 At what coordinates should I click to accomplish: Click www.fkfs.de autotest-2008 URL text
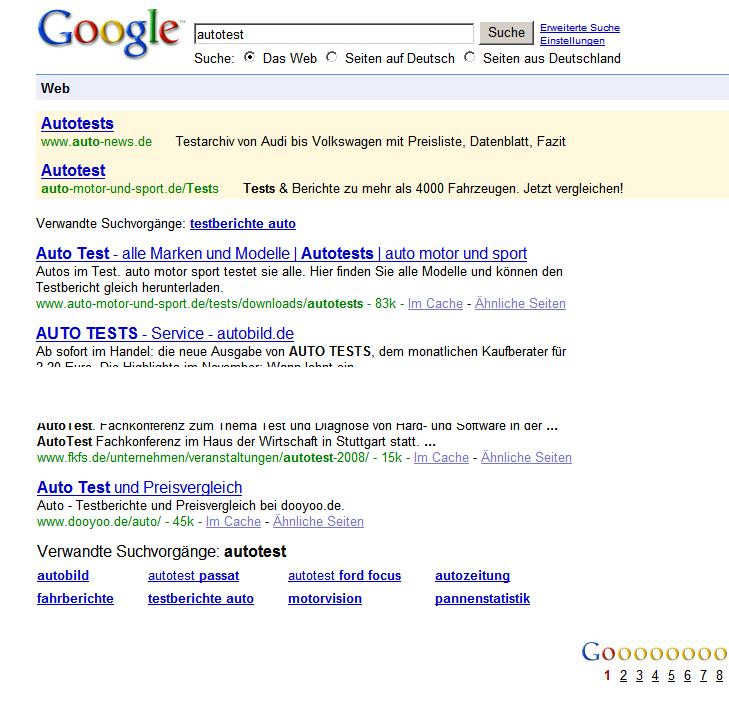coord(203,457)
